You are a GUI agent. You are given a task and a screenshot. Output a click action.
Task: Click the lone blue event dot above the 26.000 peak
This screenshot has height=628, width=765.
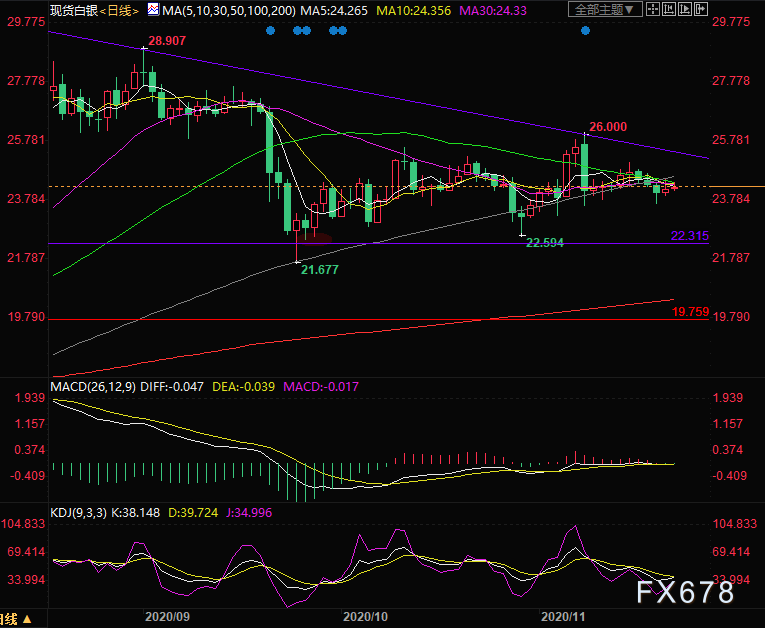click(585, 31)
